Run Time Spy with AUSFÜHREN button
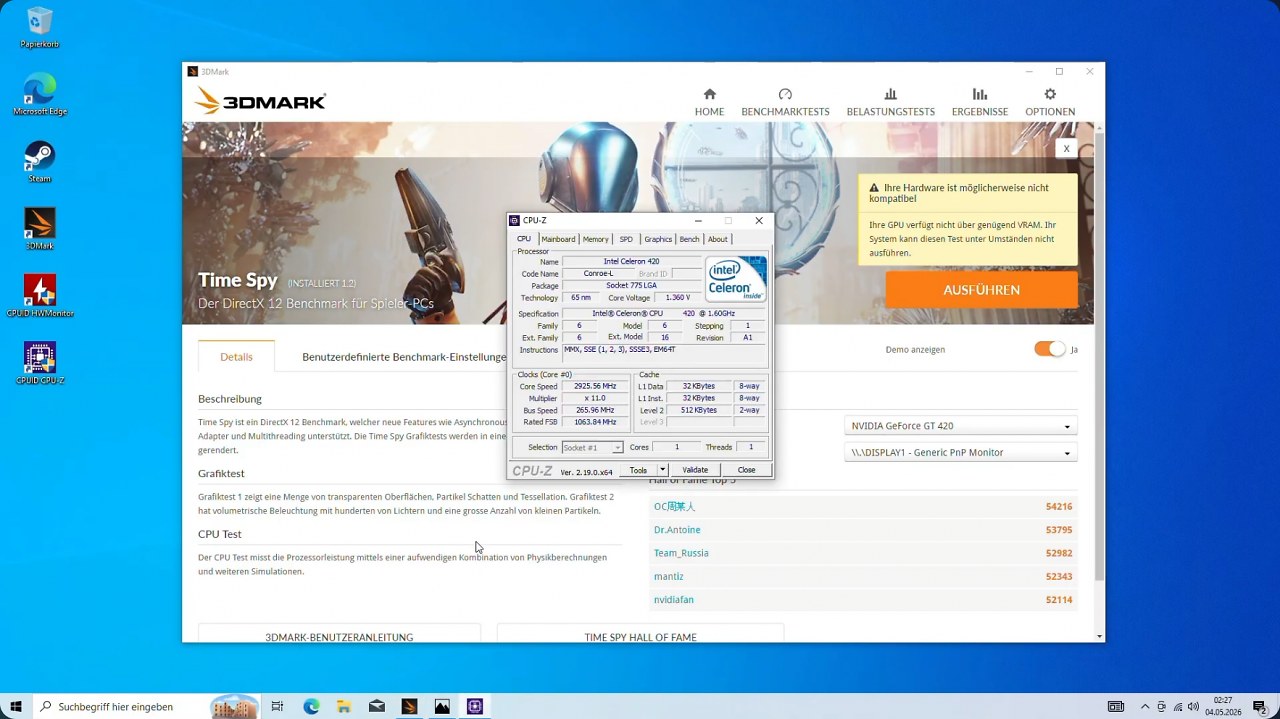The width and height of the screenshot is (1280, 719). pyautogui.click(x=981, y=290)
